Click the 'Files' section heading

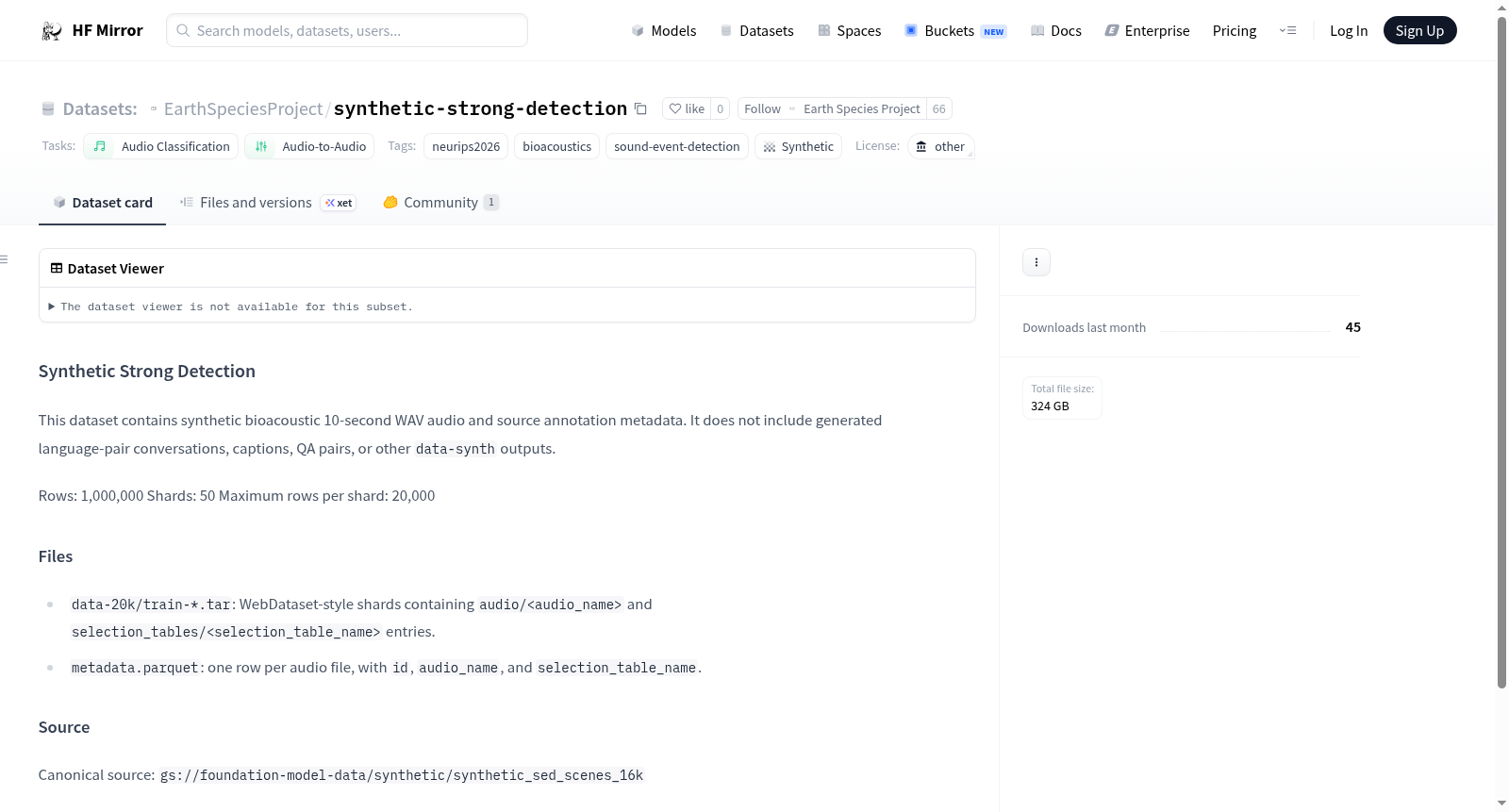(x=56, y=556)
